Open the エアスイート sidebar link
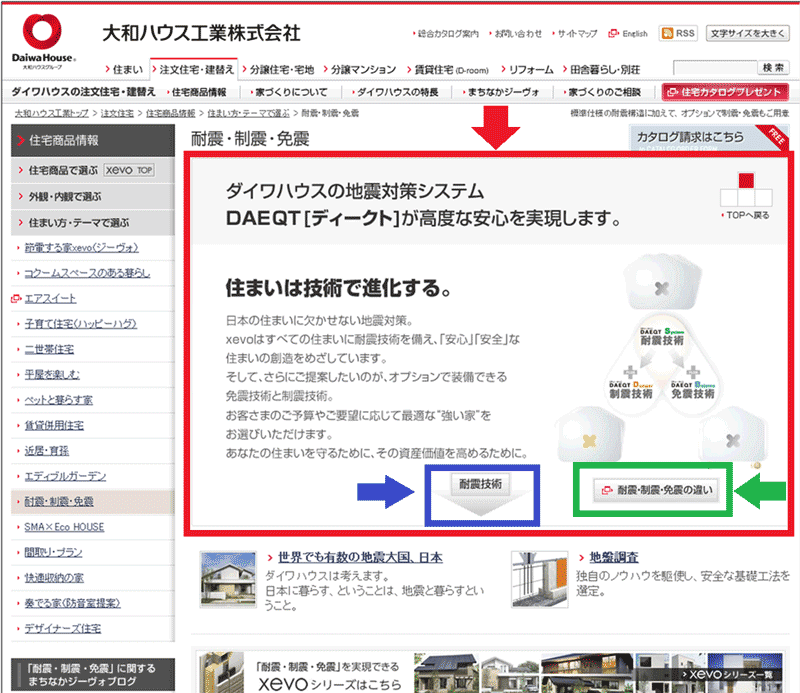The image size is (800, 693). [50, 299]
